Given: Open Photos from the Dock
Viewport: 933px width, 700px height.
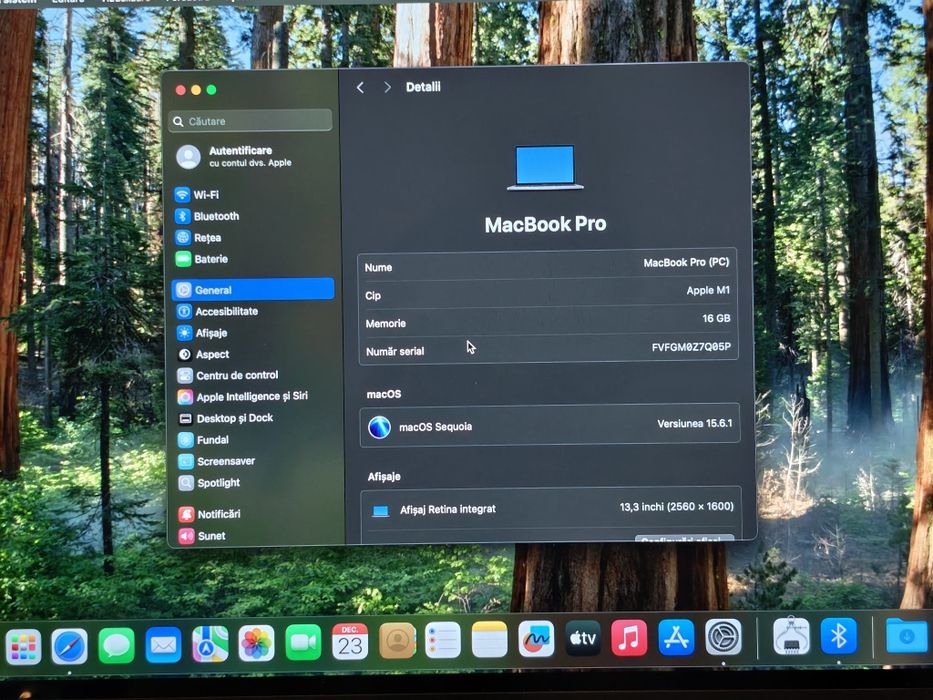Looking at the screenshot, I should [x=256, y=643].
